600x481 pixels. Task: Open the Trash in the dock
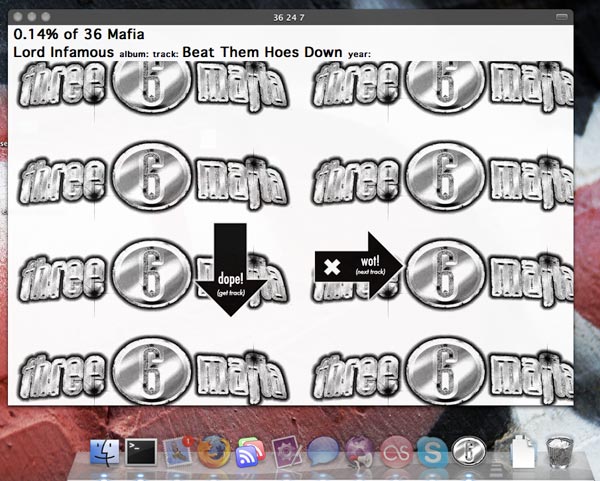[559, 452]
